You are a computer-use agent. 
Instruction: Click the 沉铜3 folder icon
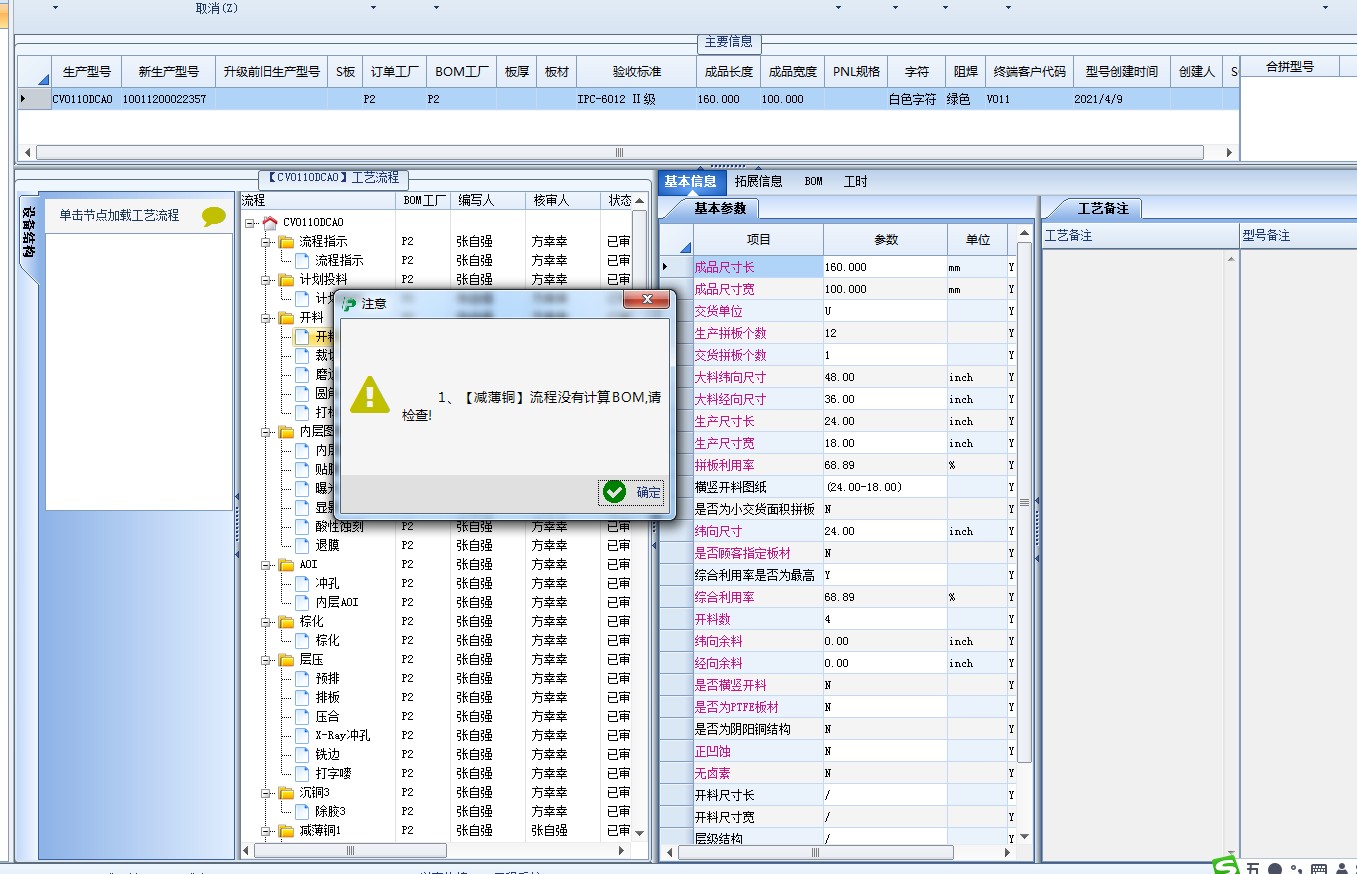click(x=287, y=792)
